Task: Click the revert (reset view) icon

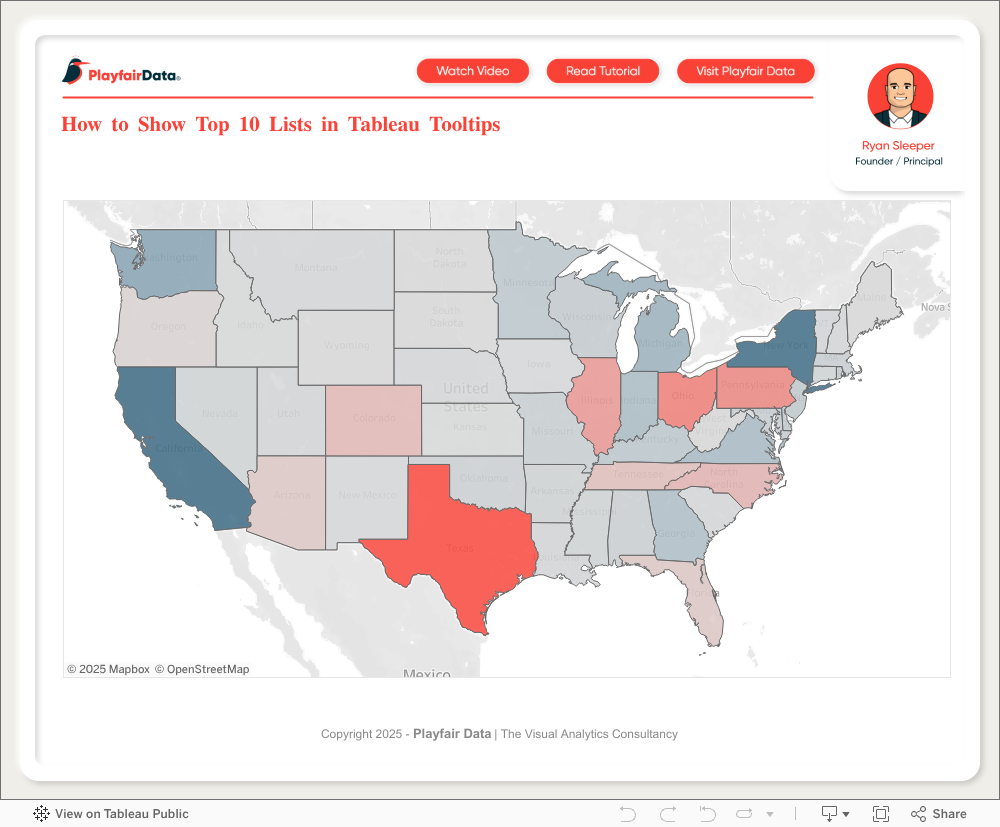Action: pyautogui.click(x=707, y=814)
